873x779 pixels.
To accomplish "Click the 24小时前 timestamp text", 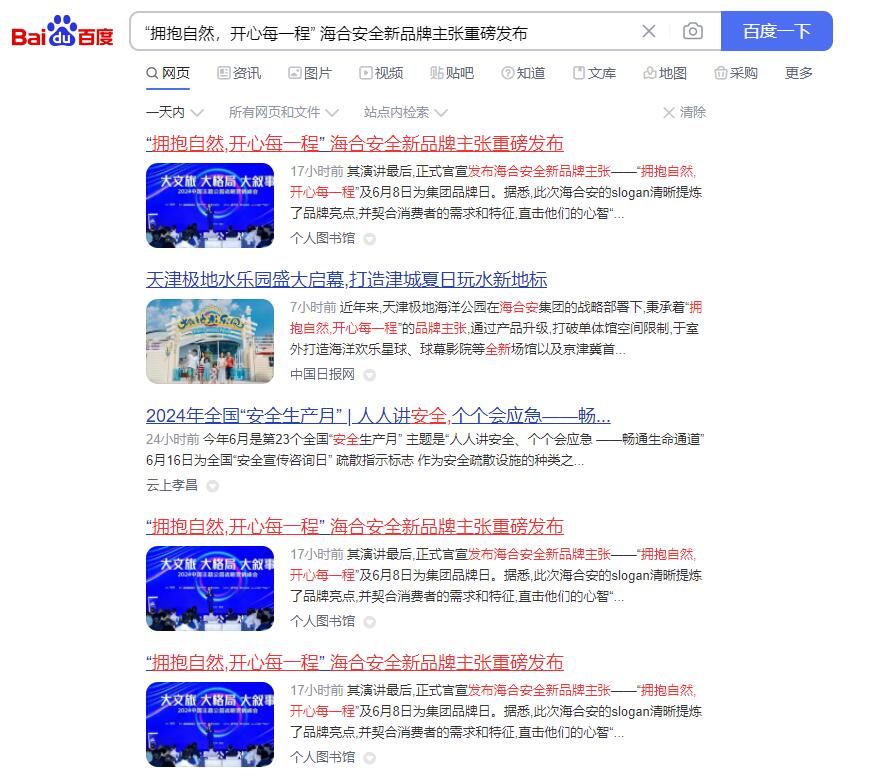I will 173,439.
